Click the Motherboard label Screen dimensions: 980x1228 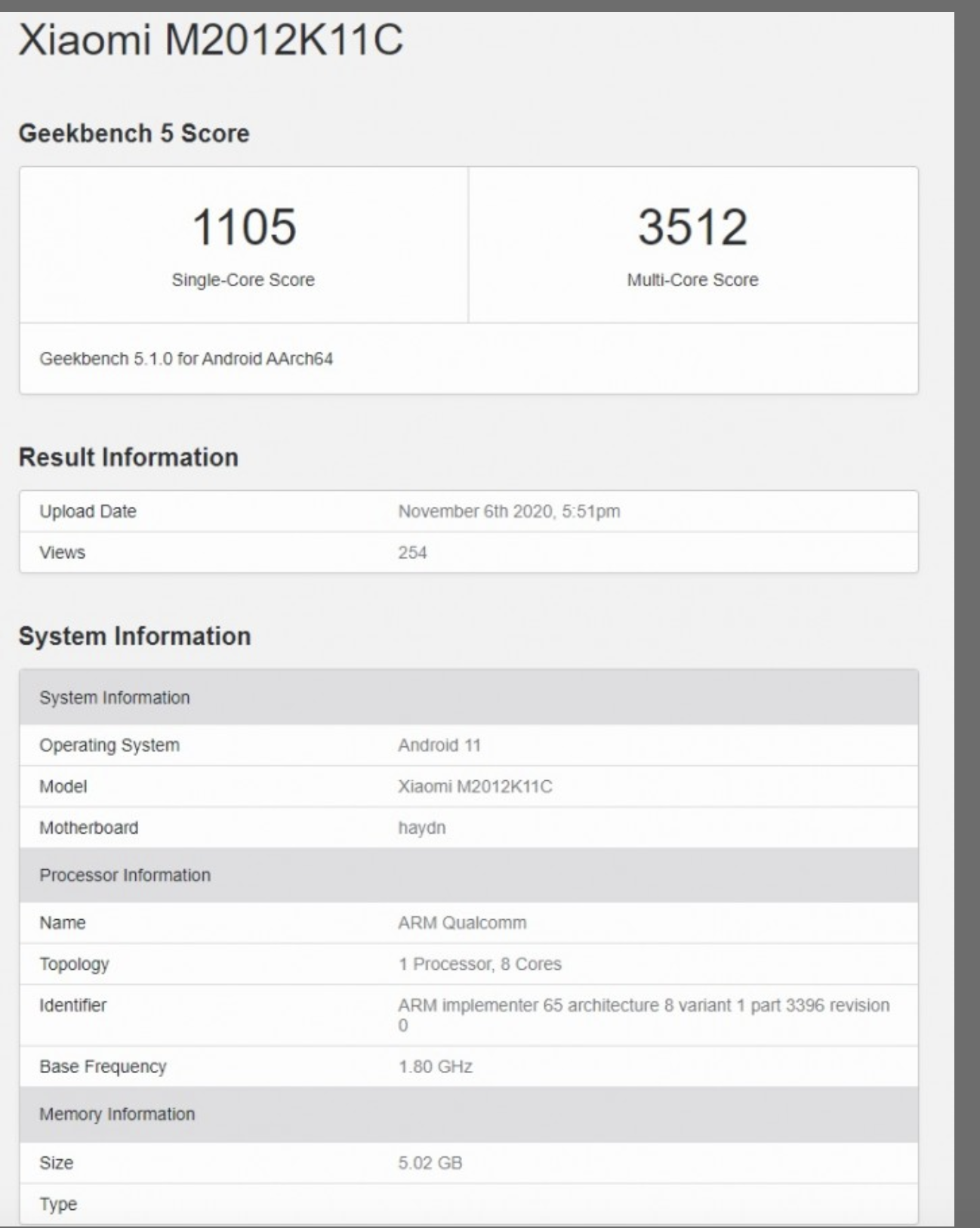pyautogui.click(x=88, y=827)
